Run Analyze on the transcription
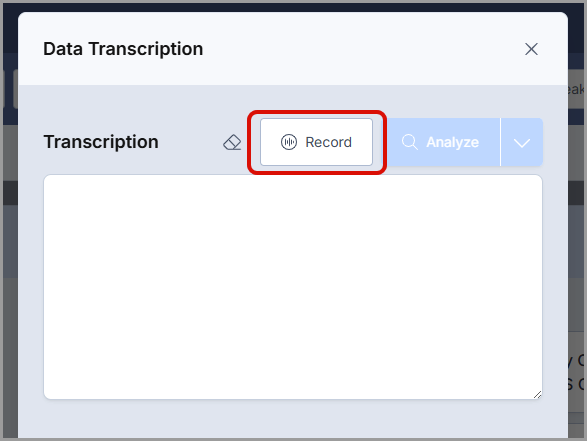Screen dimensions: 587x441 coord(444,142)
